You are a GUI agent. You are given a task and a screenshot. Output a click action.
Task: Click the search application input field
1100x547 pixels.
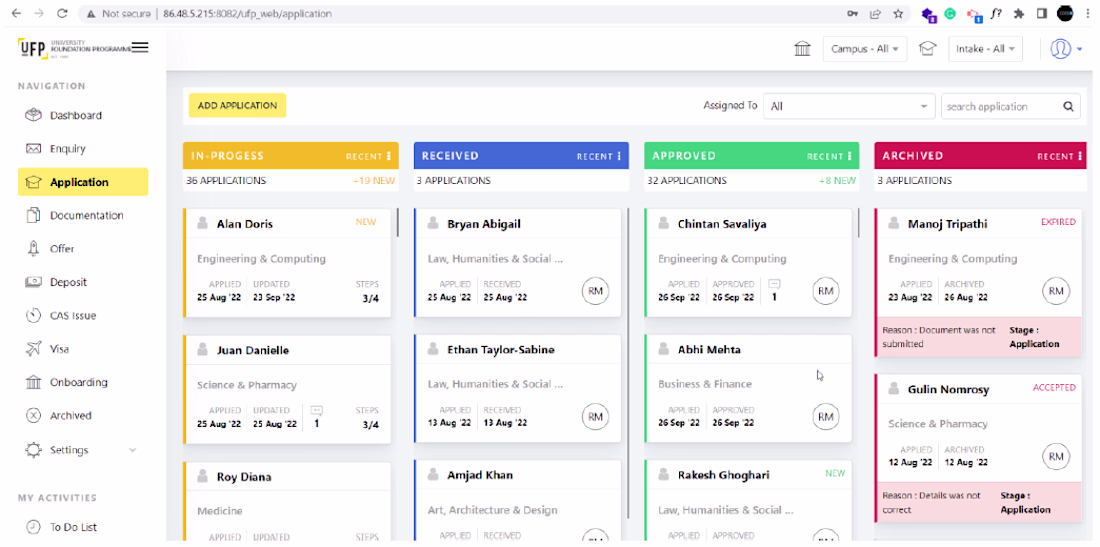tap(1001, 107)
